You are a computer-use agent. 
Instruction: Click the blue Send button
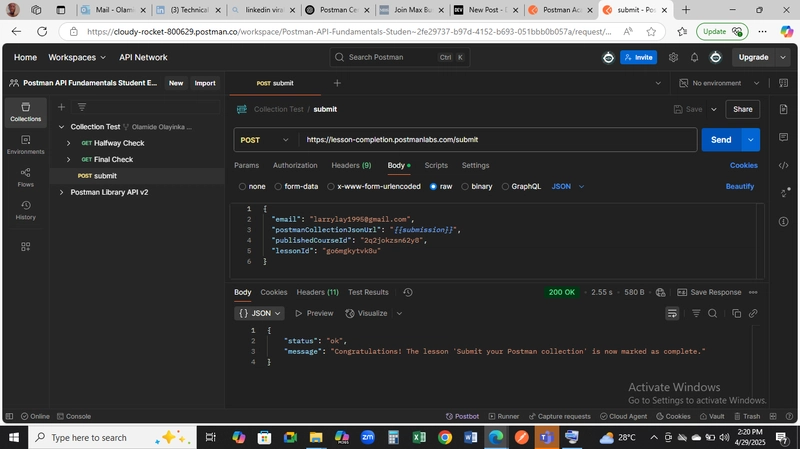pyautogui.click(x=721, y=140)
